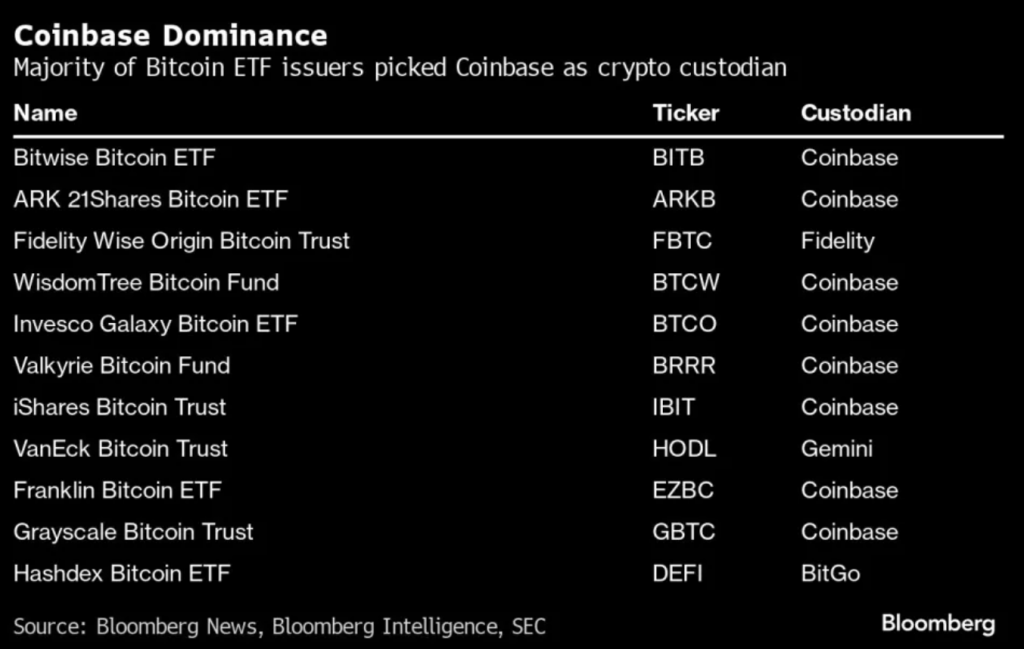Click the Ticker column header
The height and width of the screenshot is (649, 1024).
pos(685,113)
